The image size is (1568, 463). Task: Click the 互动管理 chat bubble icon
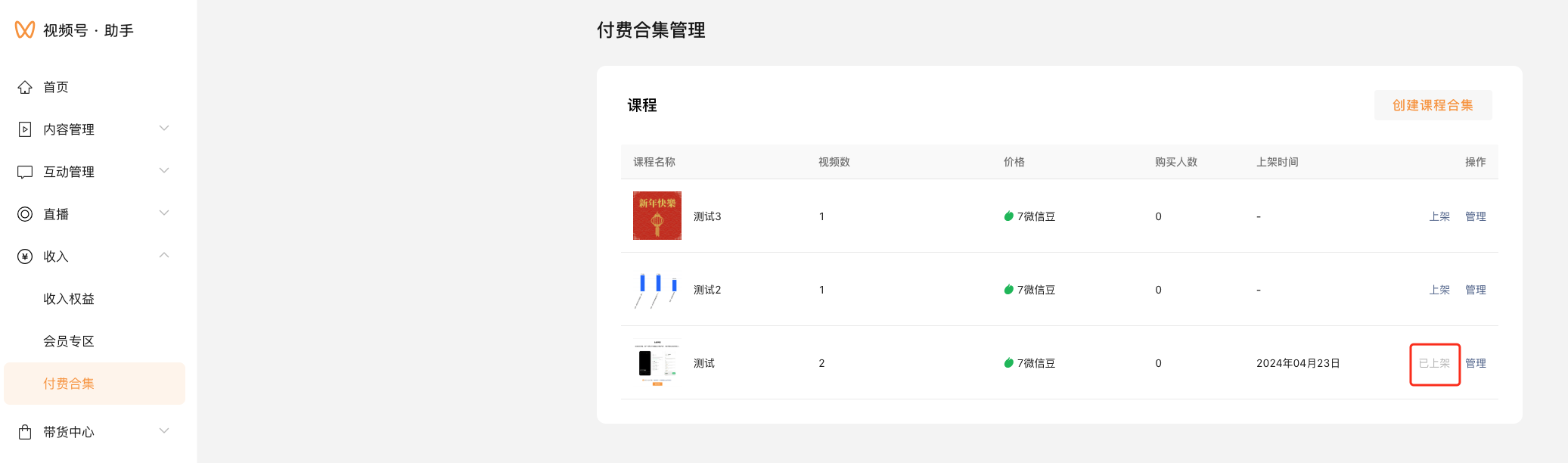tap(25, 172)
